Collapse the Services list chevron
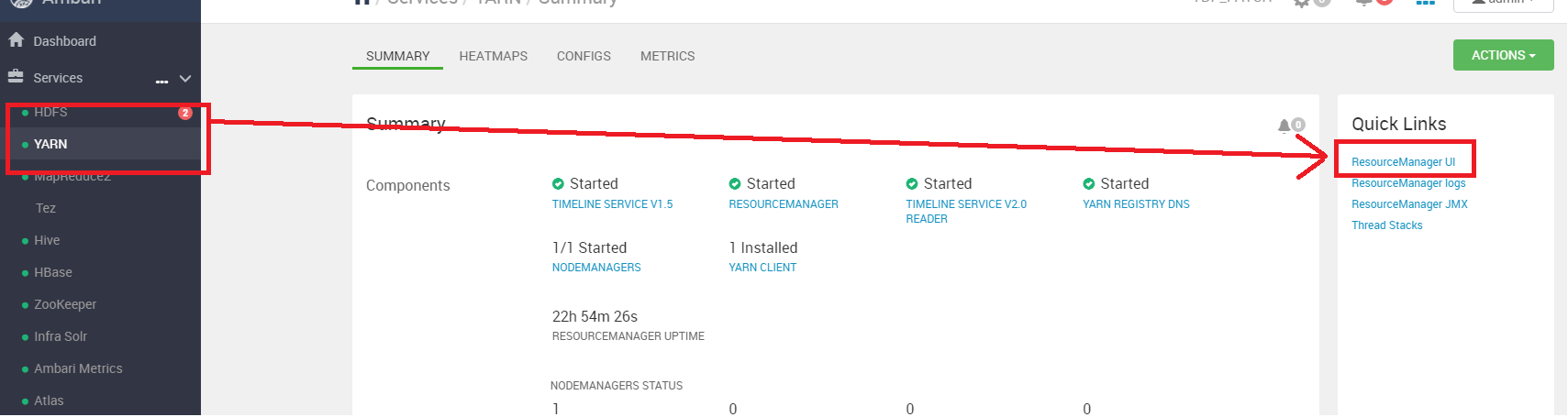The image size is (1568, 417). 185,79
